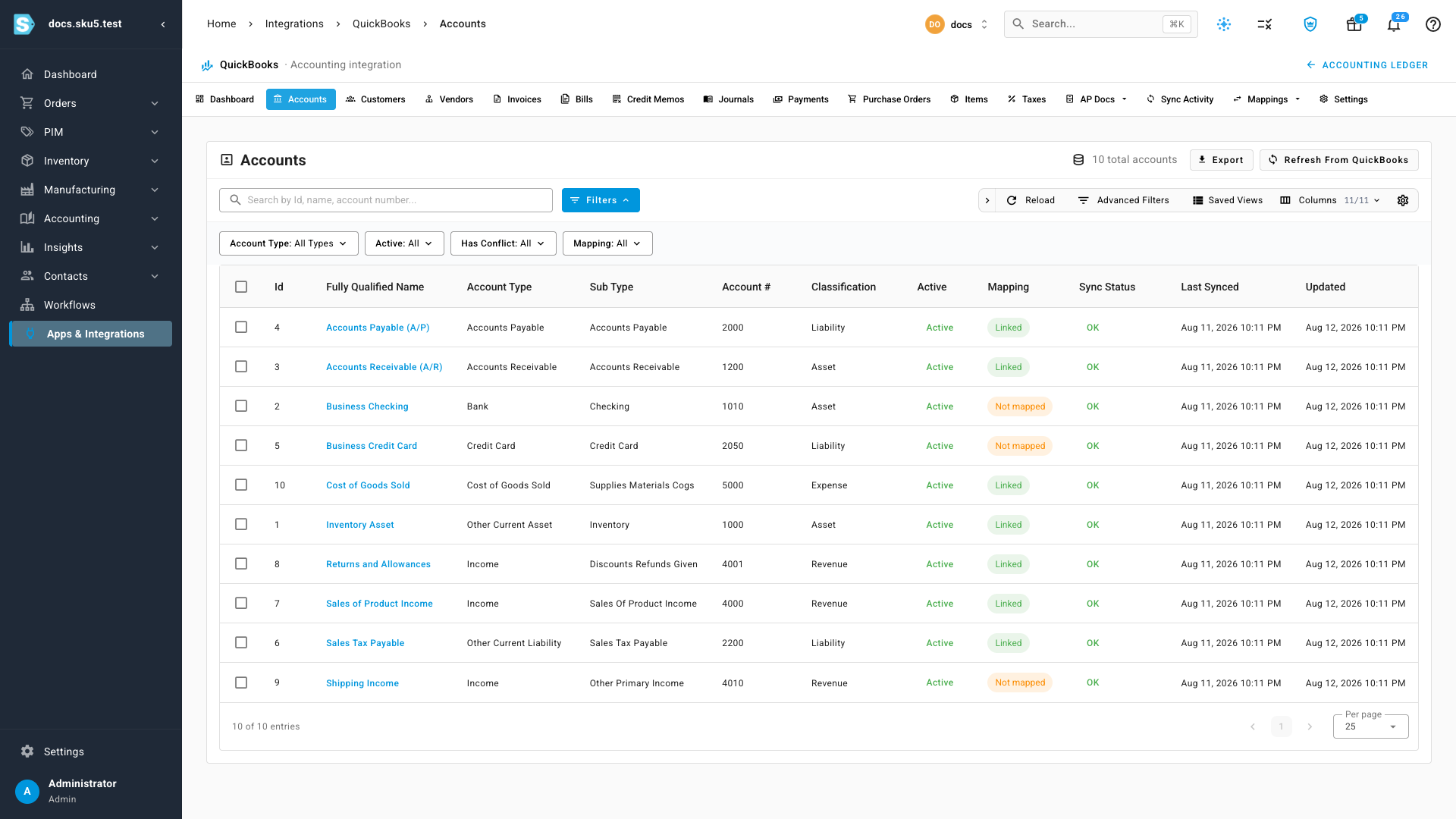Check the Shipping Income row checkbox
The height and width of the screenshot is (819, 1456).
point(241,682)
